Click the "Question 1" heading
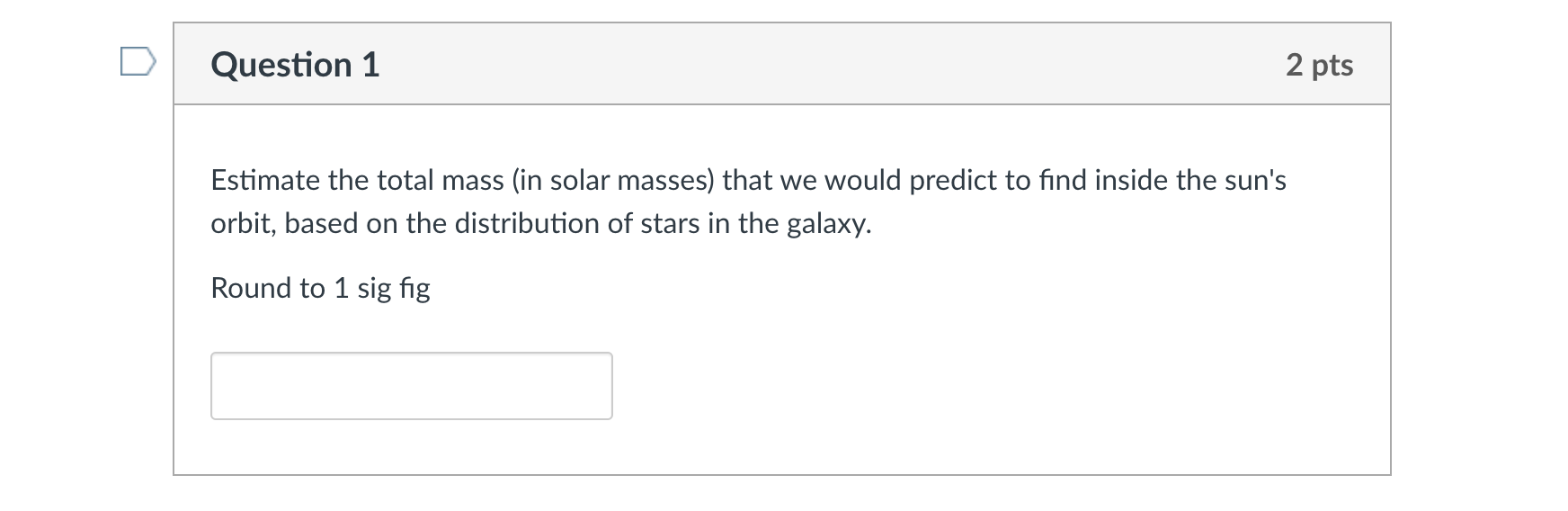The width and height of the screenshot is (1568, 511). click(295, 65)
